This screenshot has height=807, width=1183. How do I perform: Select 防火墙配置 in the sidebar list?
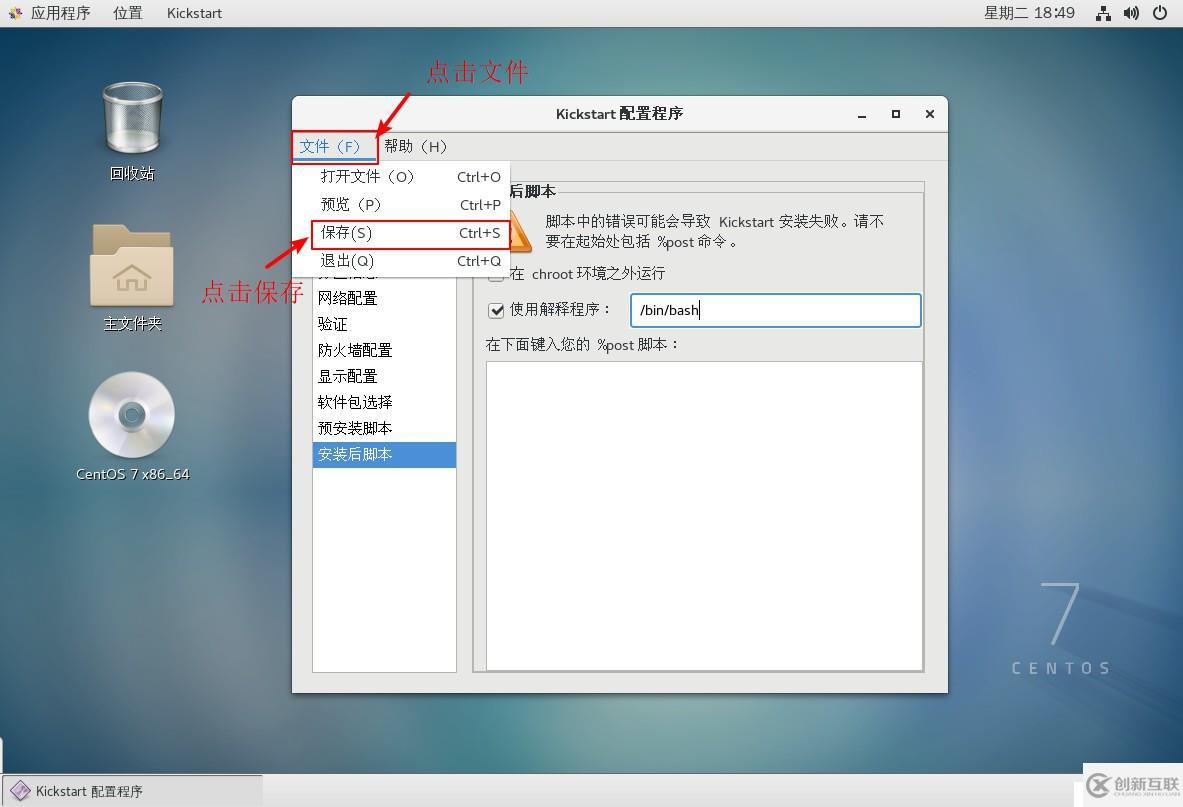tap(384, 350)
